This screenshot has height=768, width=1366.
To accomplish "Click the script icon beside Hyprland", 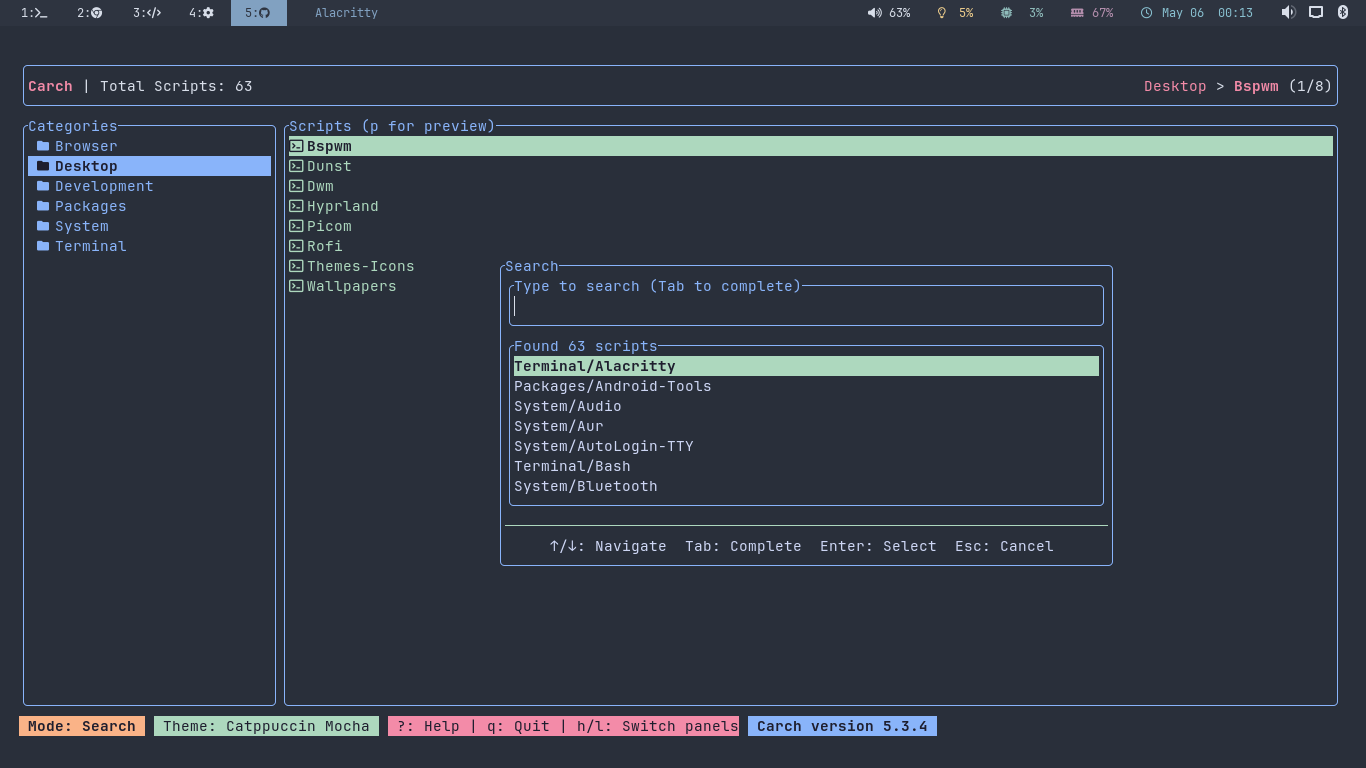I will pyautogui.click(x=296, y=206).
